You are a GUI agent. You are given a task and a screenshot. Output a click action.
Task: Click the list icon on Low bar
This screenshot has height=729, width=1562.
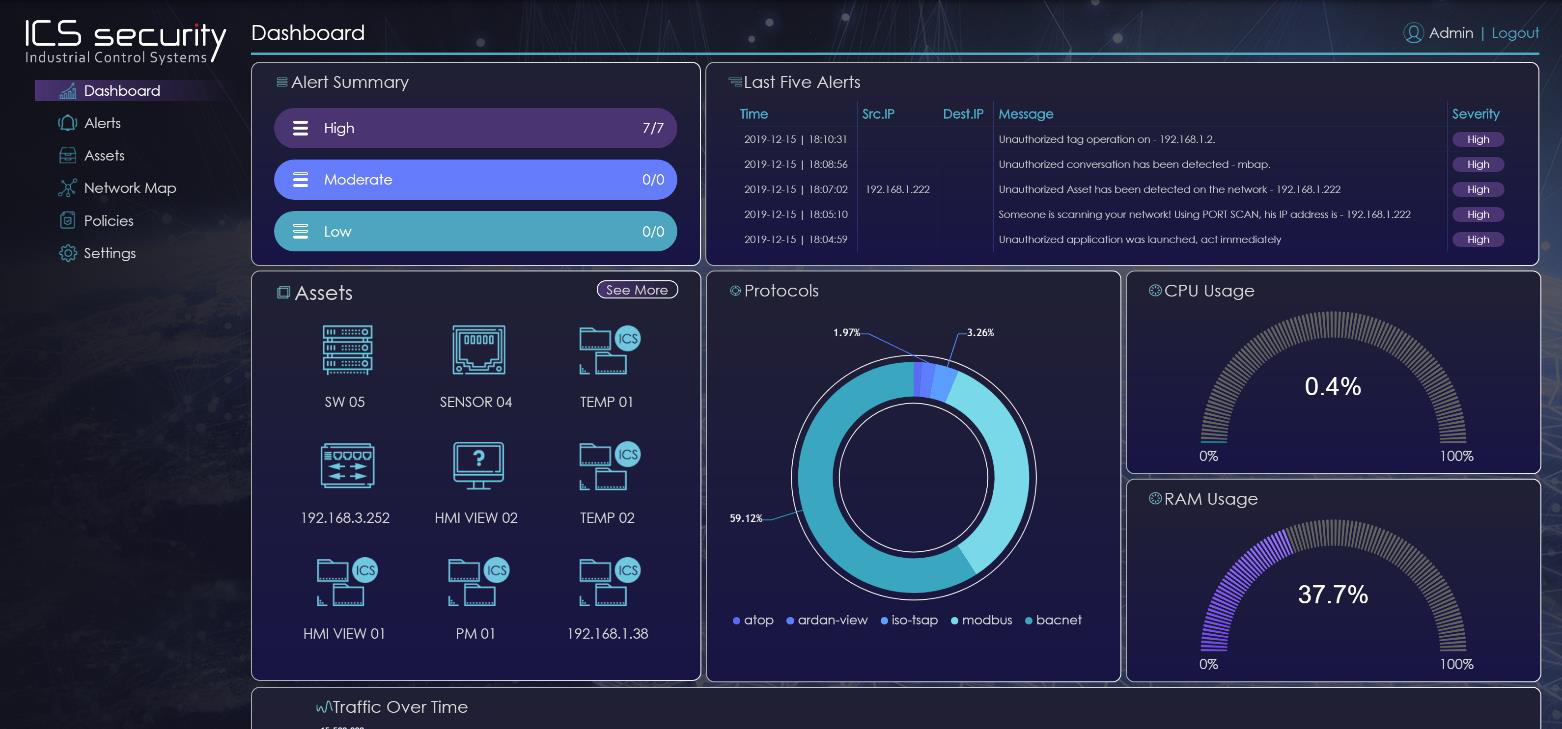[300, 232]
